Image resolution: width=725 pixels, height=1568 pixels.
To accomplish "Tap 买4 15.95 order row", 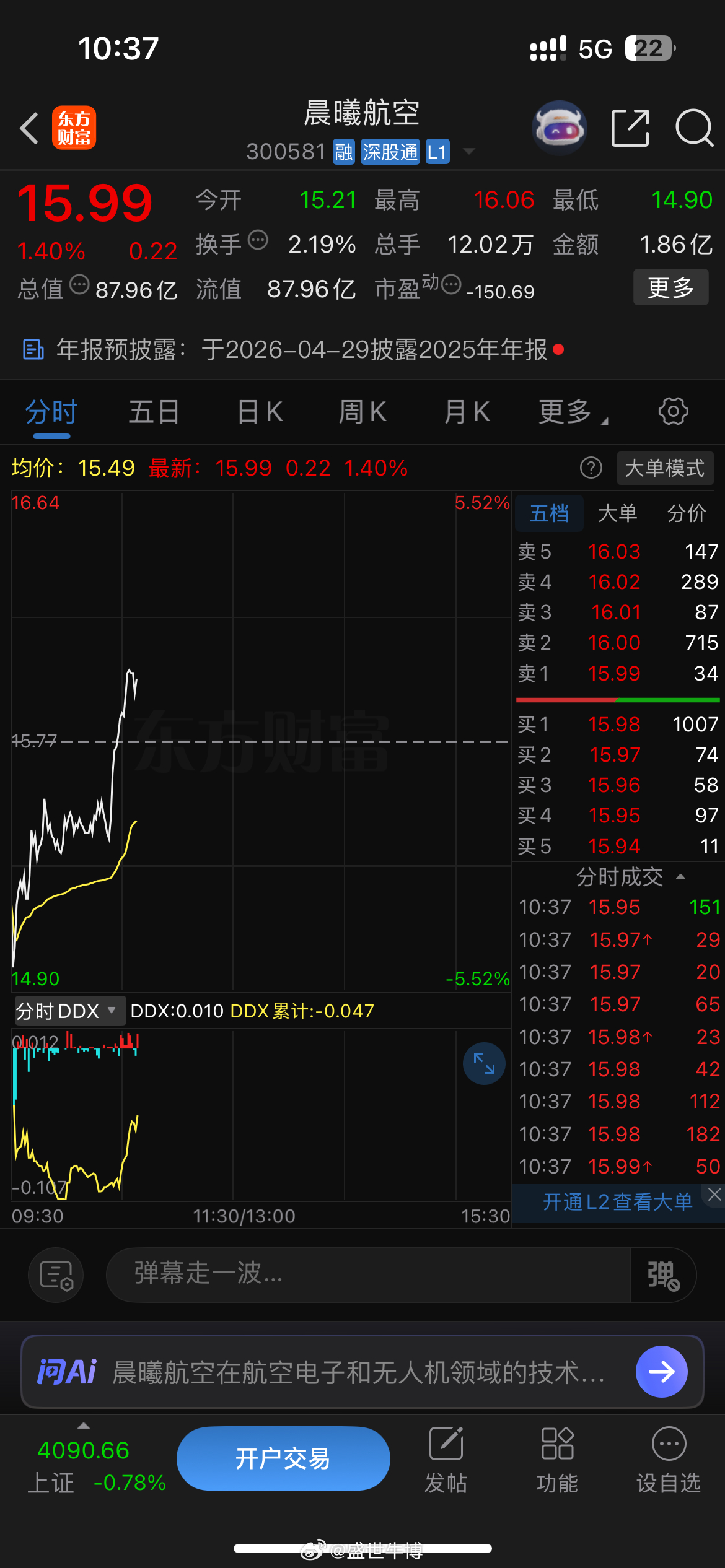I will click(x=618, y=815).
